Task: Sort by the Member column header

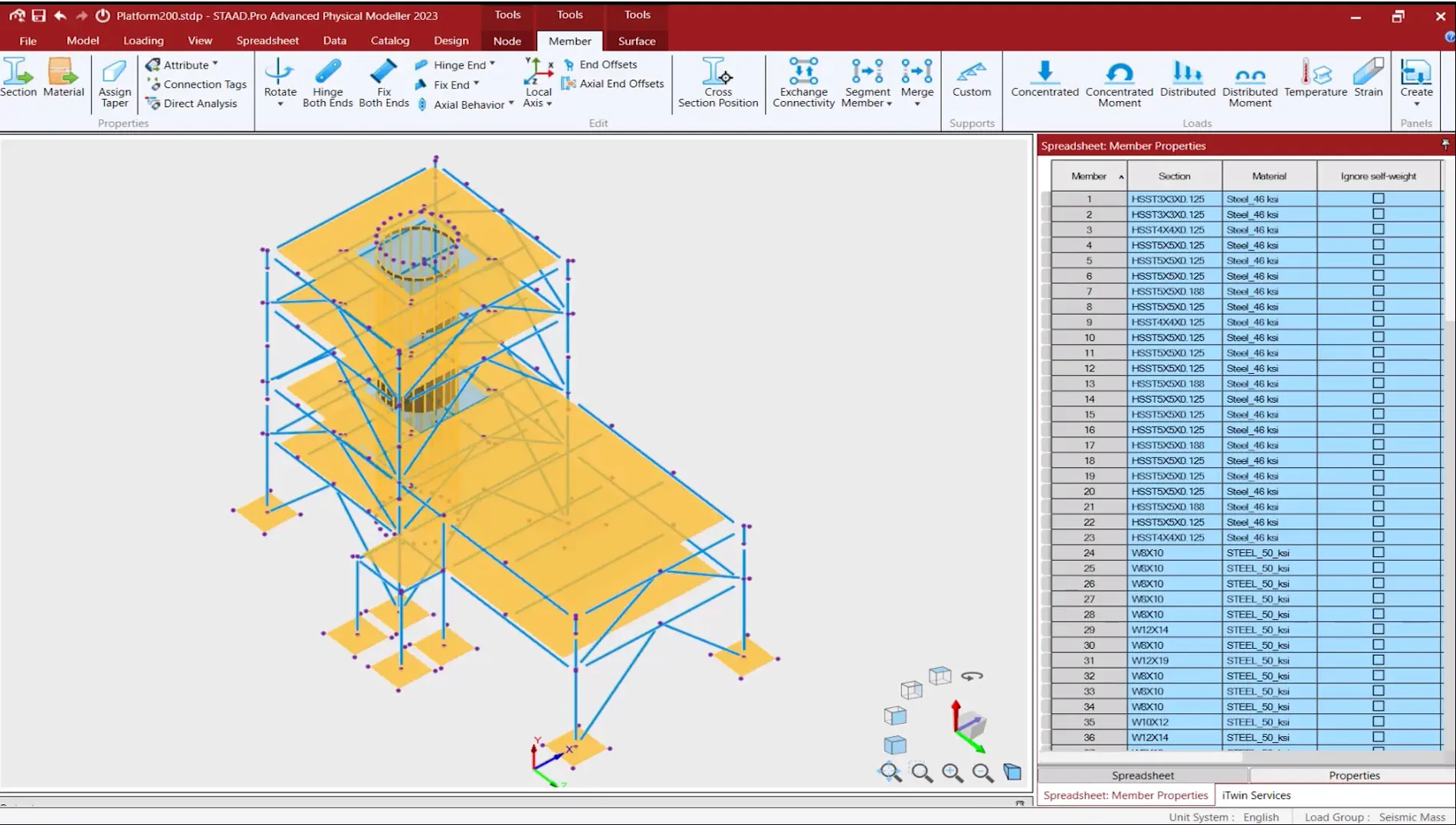Action: click(1089, 175)
